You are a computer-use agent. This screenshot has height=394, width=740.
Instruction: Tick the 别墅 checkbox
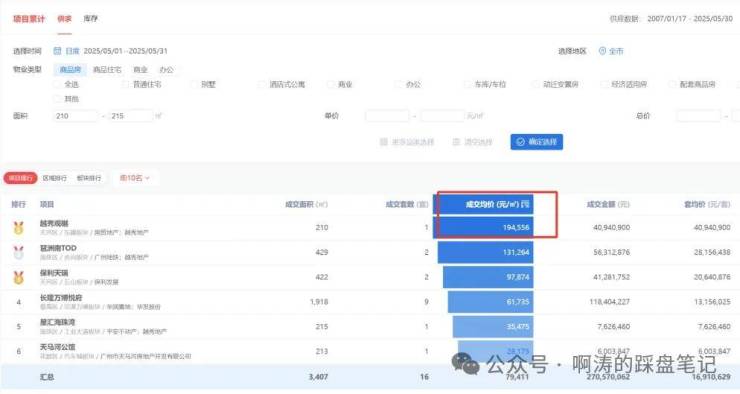tap(194, 84)
